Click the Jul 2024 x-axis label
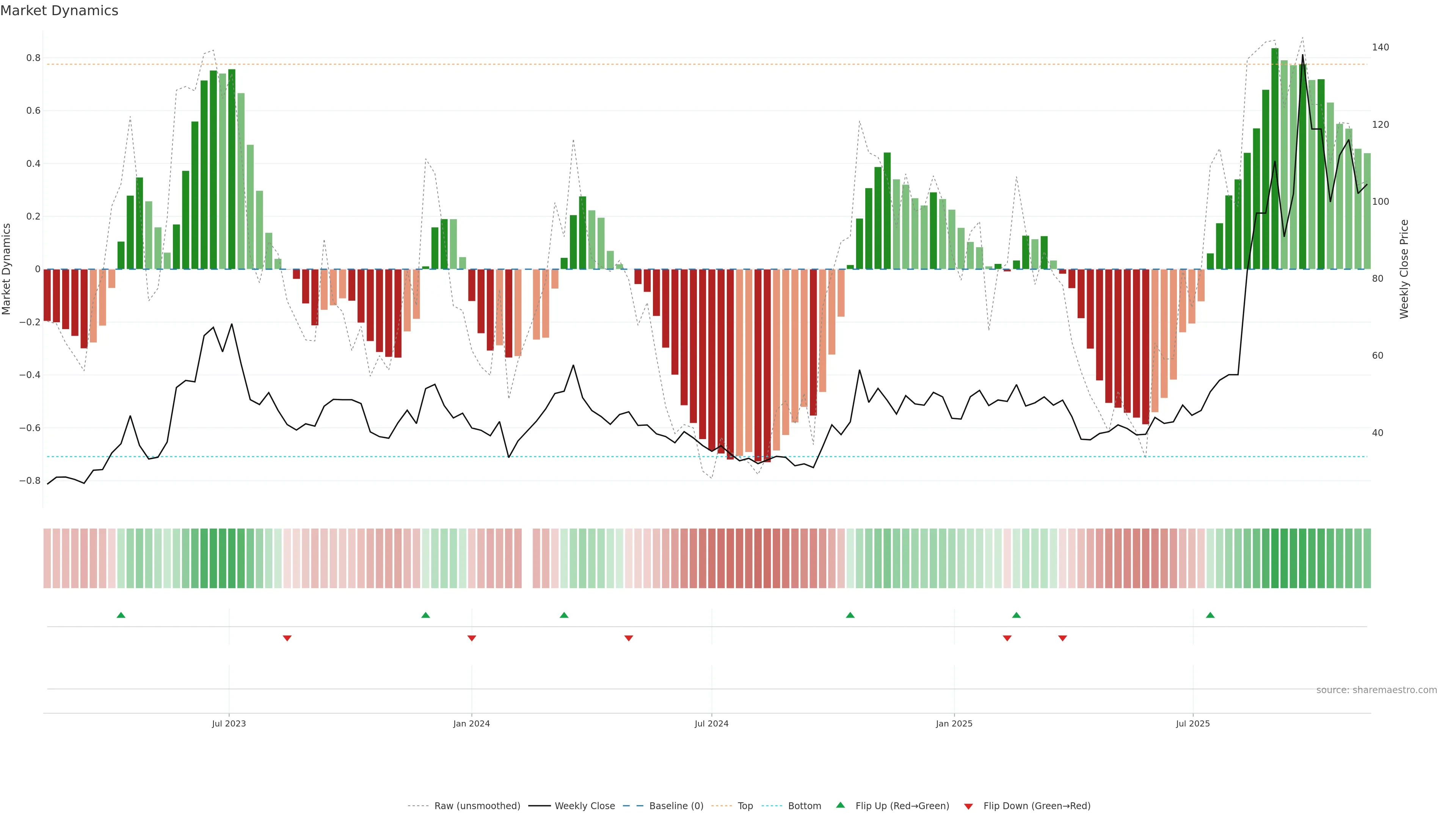 click(712, 723)
